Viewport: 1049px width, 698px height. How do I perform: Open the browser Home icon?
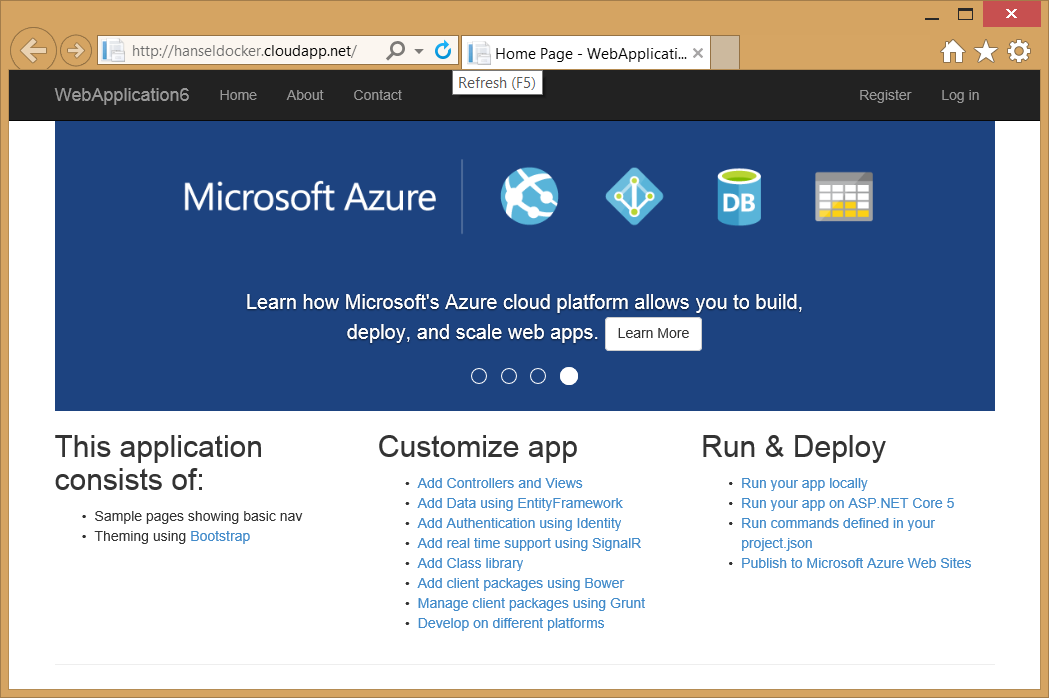click(x=953, y=51)
